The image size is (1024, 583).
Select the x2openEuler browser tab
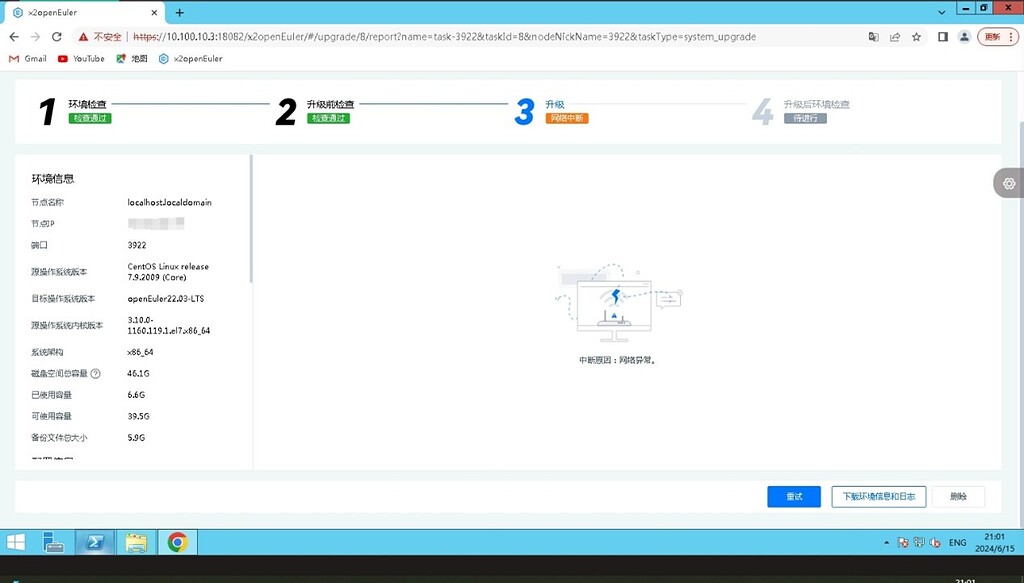(80, 13)
